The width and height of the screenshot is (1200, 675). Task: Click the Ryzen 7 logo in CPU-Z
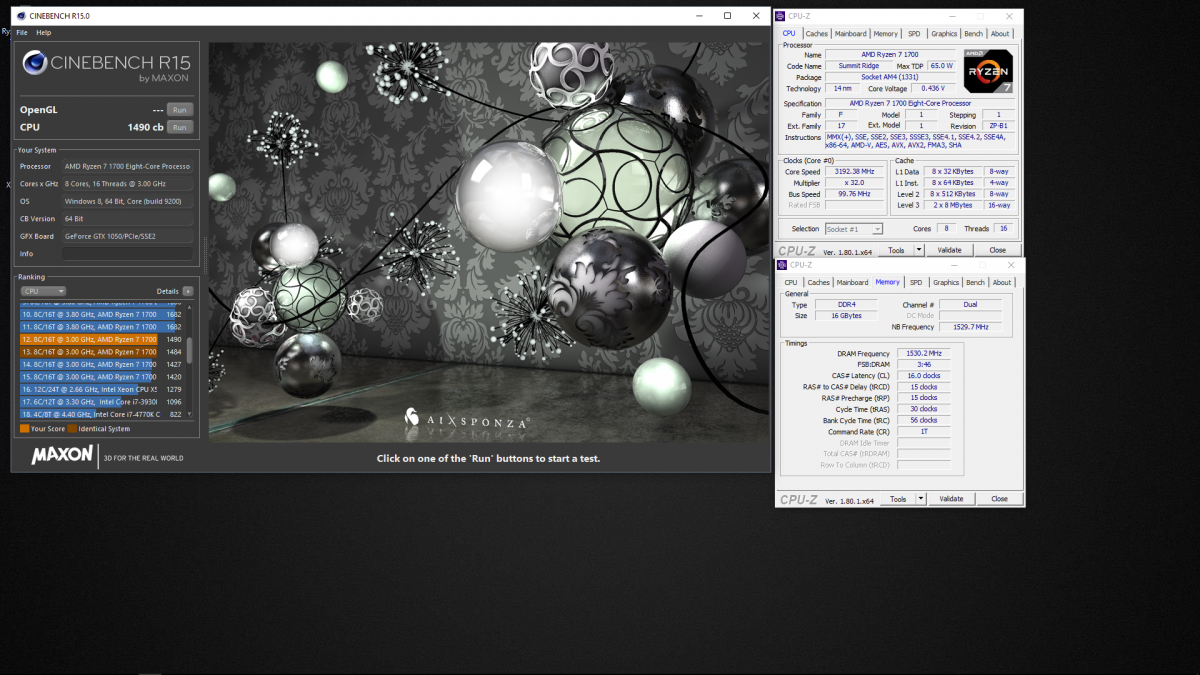pyautogui.click(x=988, y=71)
